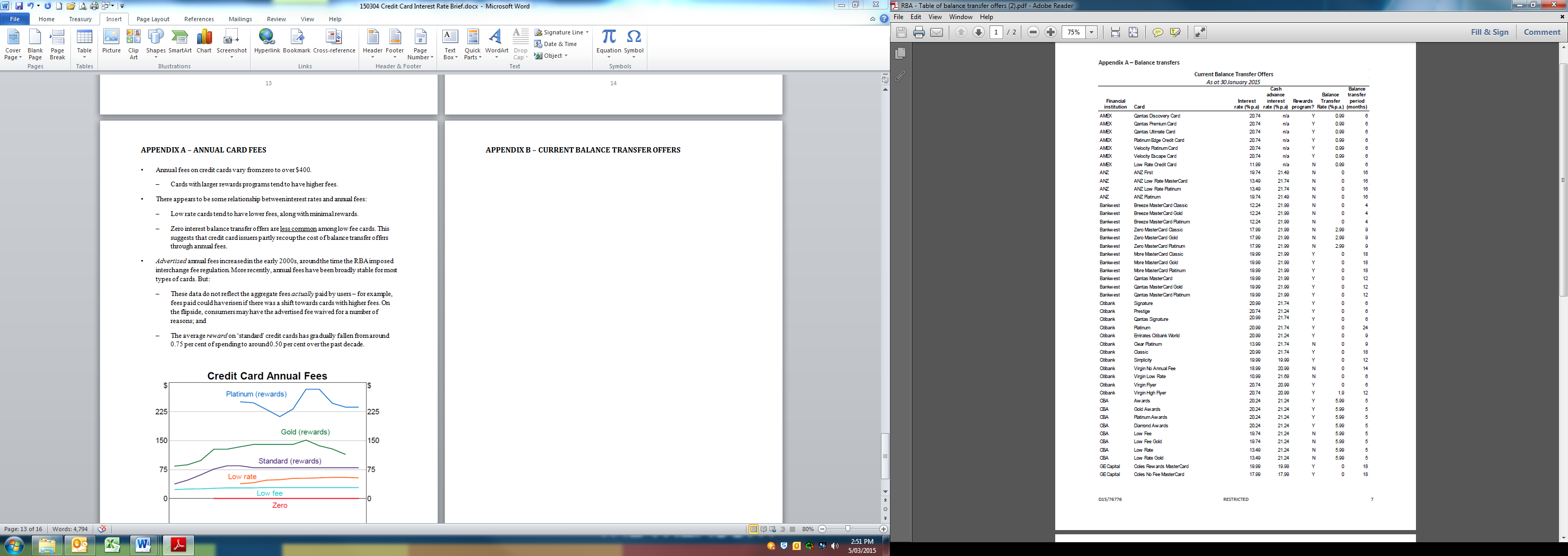Open the References tab
The width and height of the screenshot is (1568, 556).
click(x=199, y=19)
